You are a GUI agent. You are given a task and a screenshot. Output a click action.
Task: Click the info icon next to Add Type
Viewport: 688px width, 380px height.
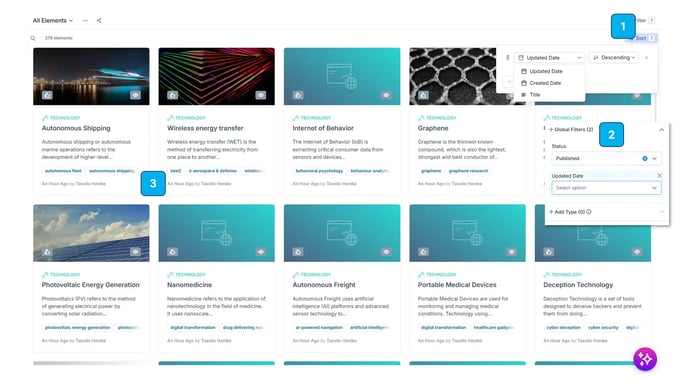click(x=589, y=212)
